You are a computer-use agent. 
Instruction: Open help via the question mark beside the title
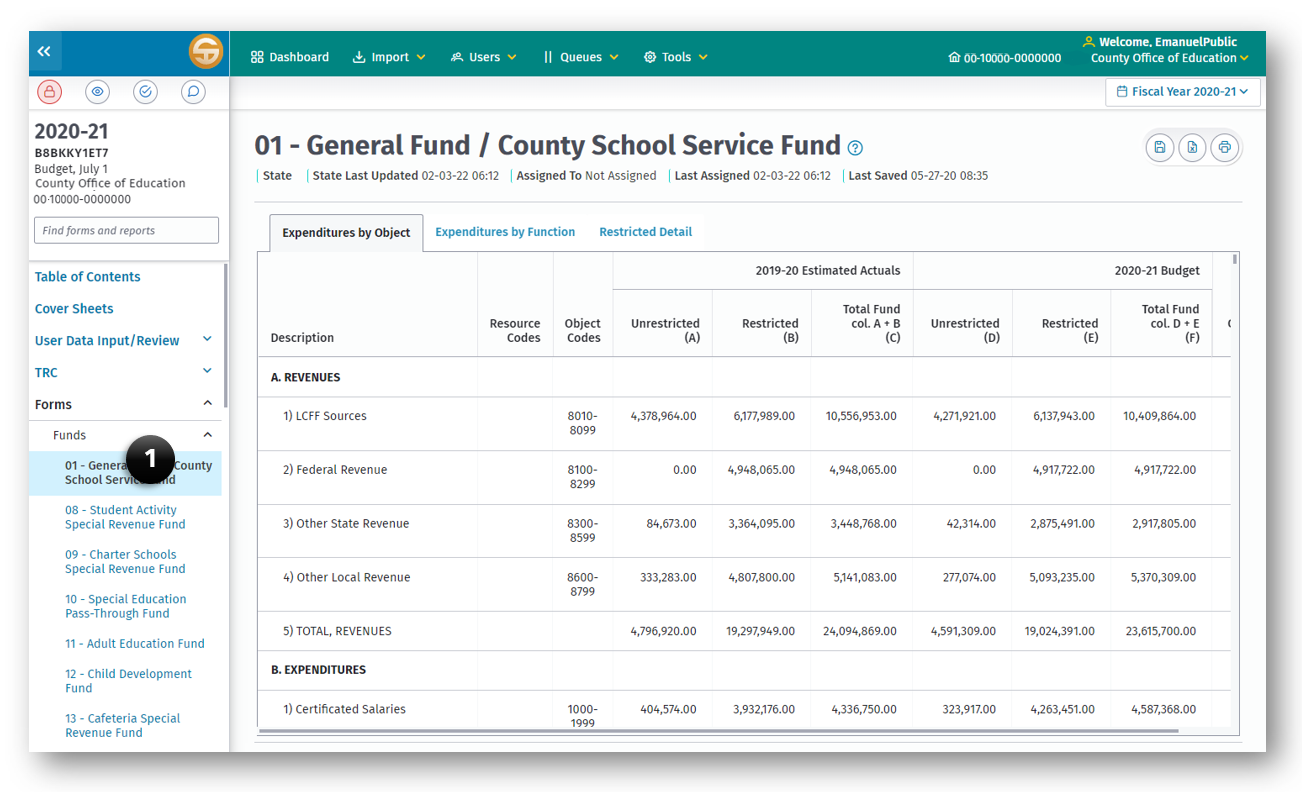tap(855, 146)
